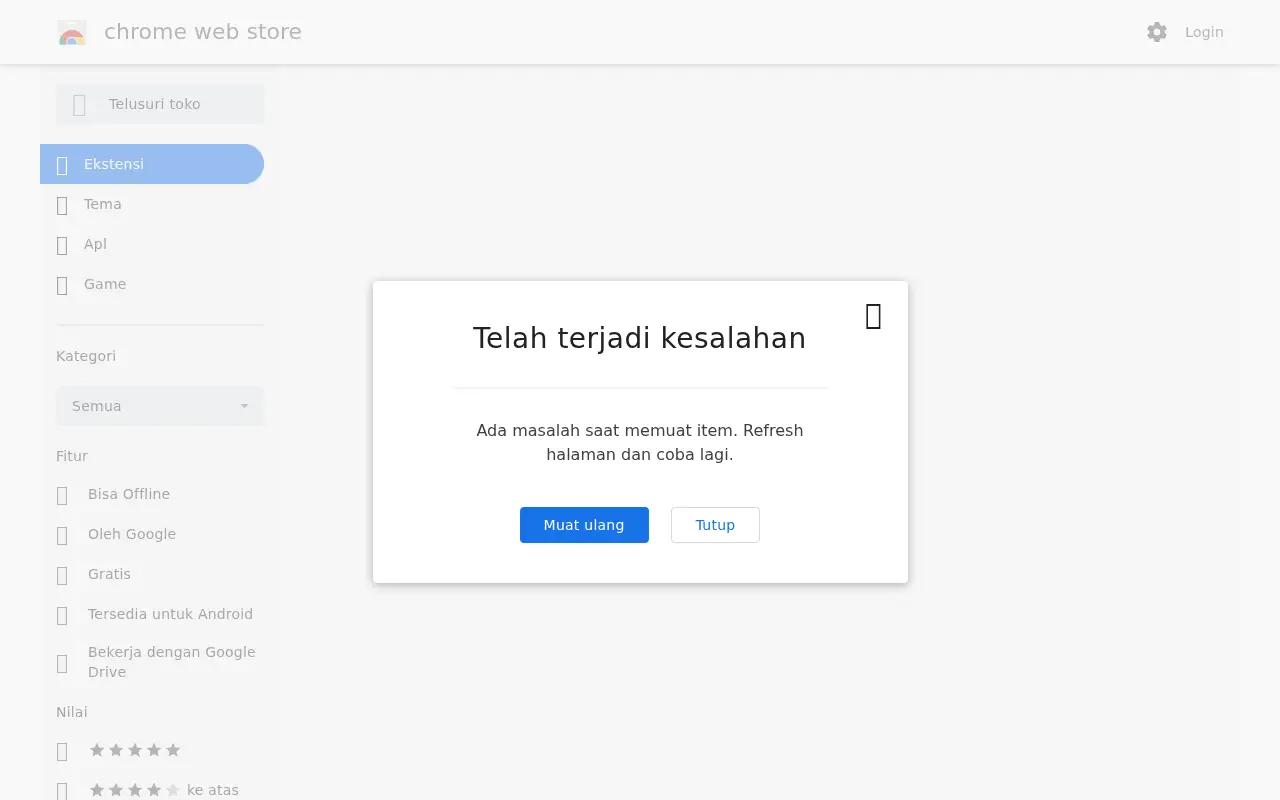
Task: Open the Apl section
Action: [152, 244]
